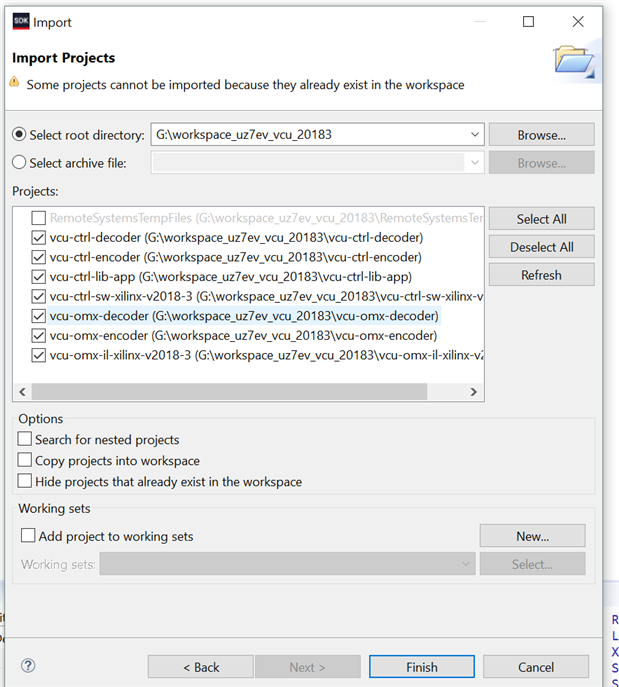Select the vcu-omx-il-xilinx-v2018-3 row text
This screenshot has height=687, width=619.
[x=266, y=355]
